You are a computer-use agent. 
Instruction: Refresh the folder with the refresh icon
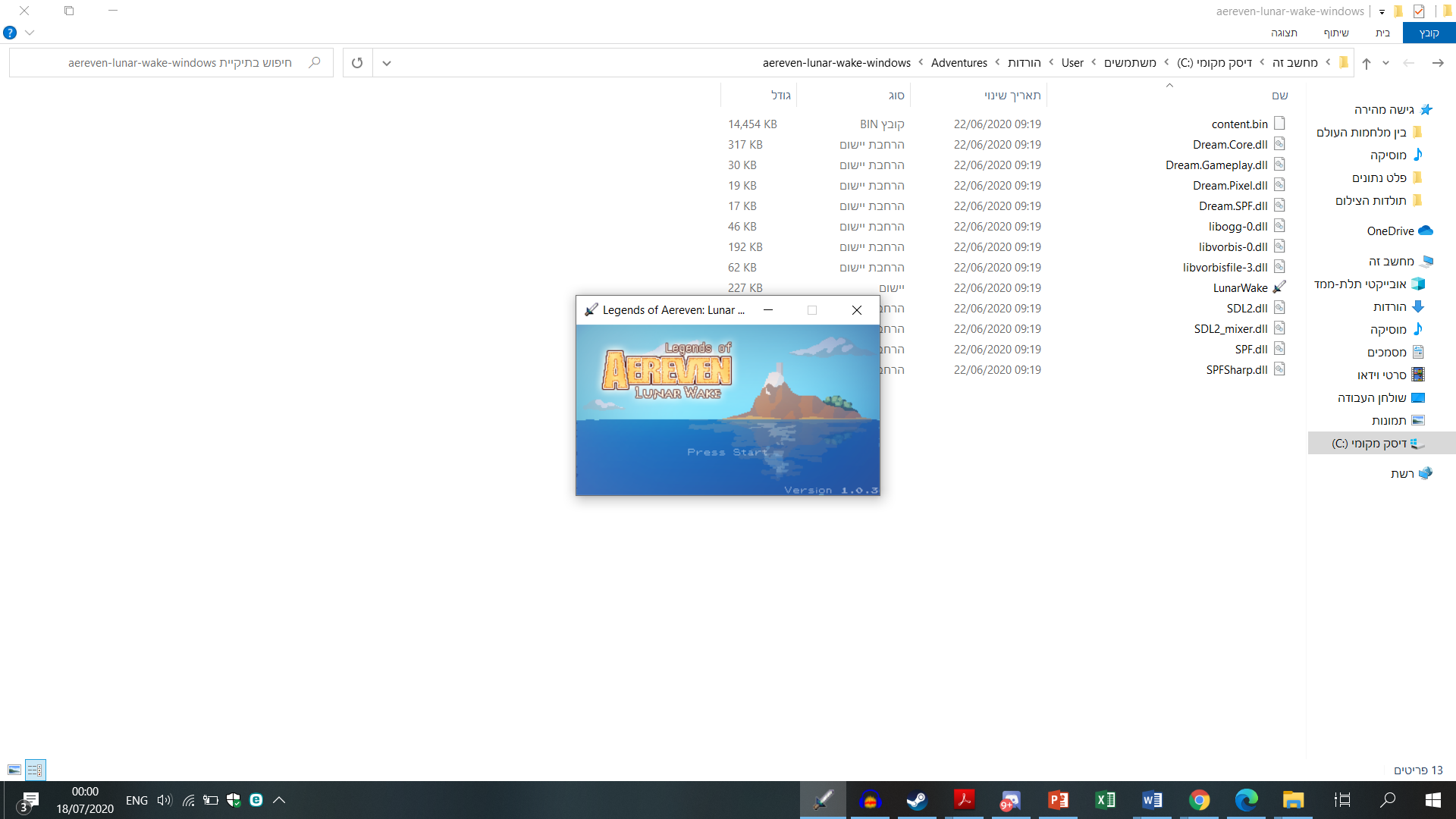pos(357,62)
